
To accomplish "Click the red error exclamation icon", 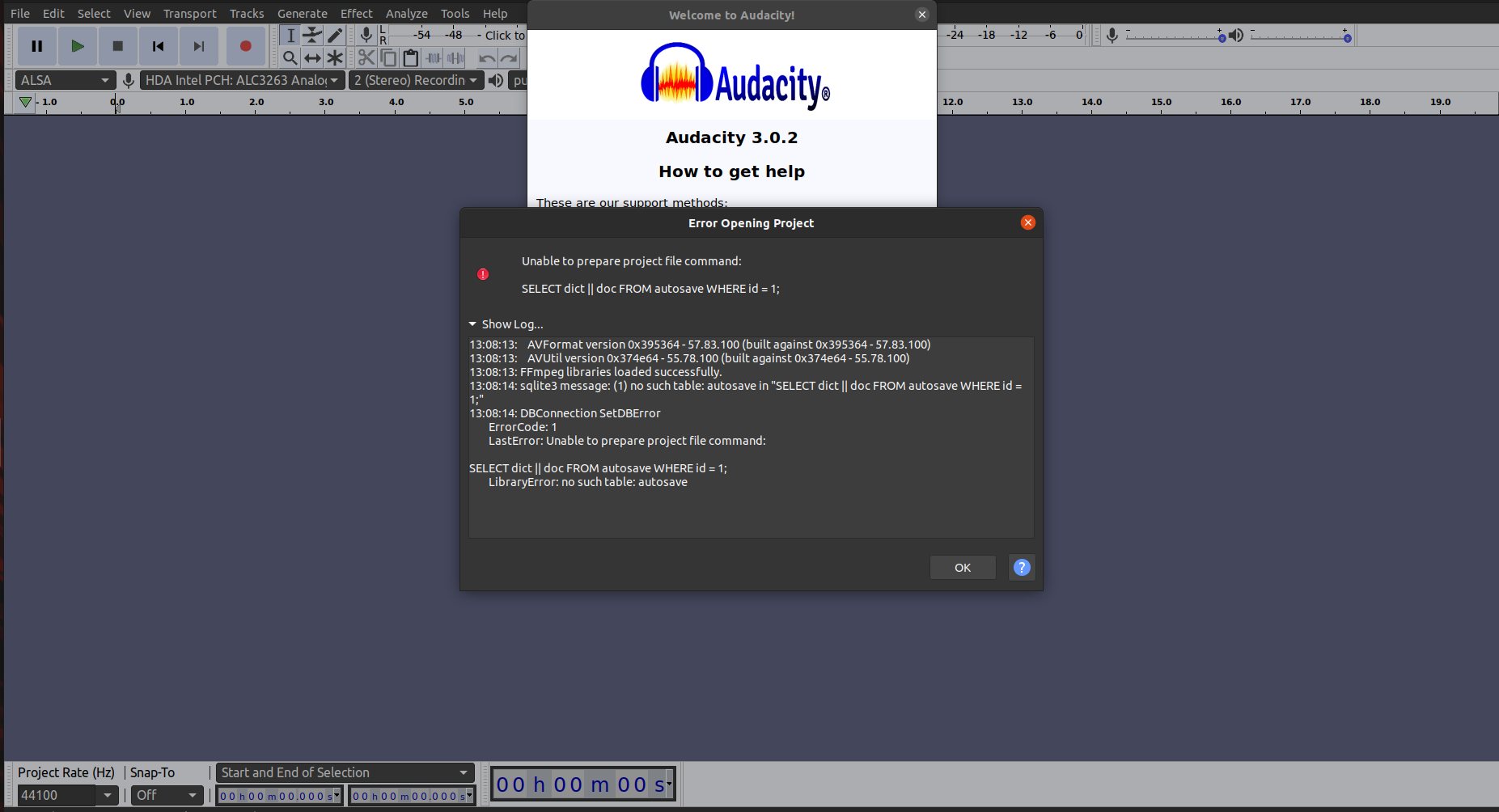I will point(483,274).
